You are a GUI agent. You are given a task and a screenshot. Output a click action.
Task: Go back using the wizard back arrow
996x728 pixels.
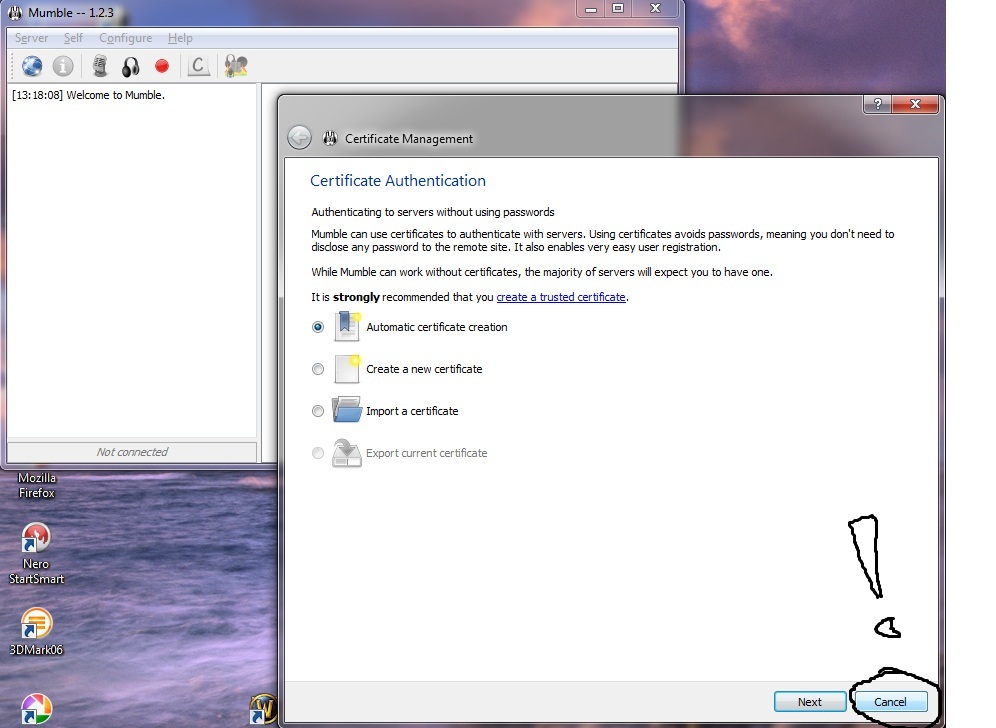[299, 137]
